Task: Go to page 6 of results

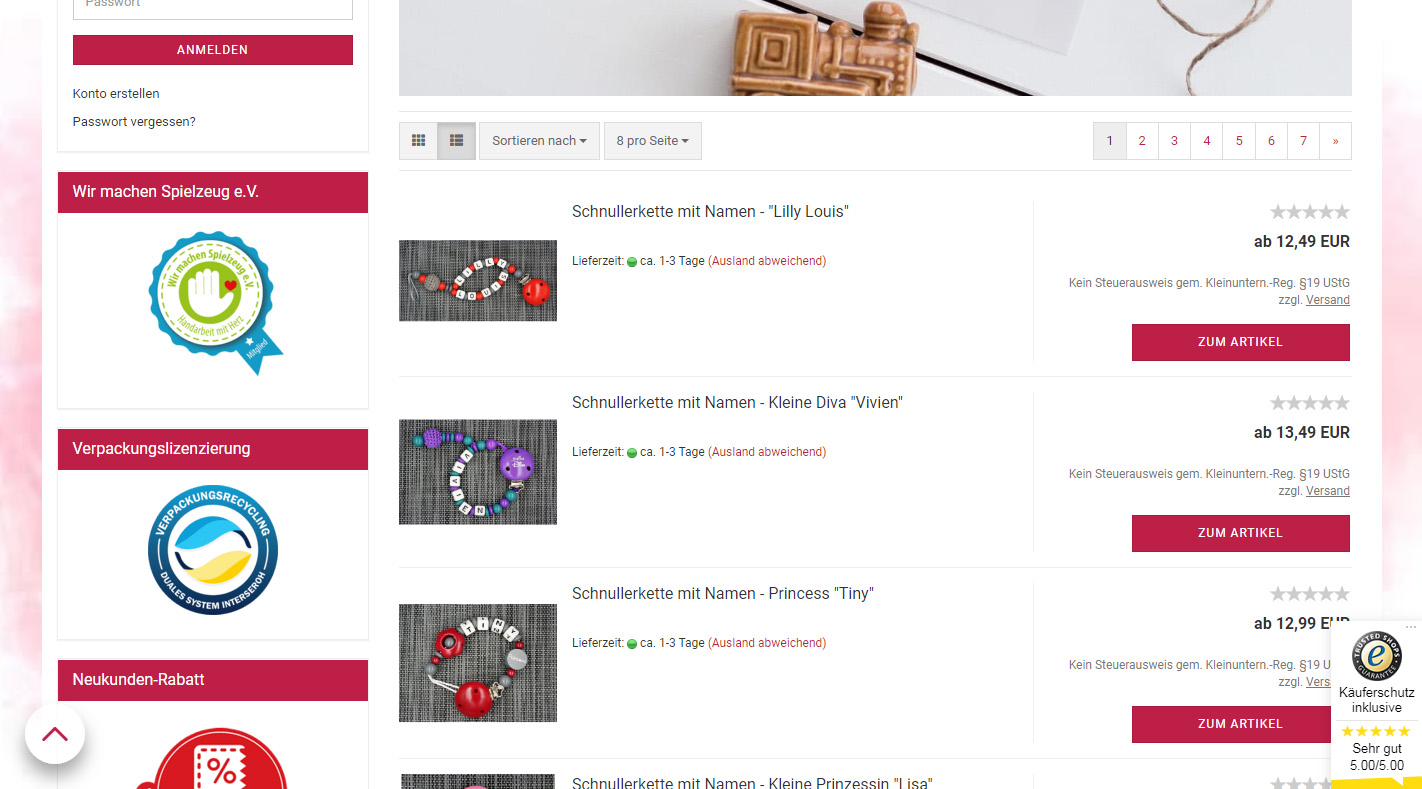Action: tap(1271, 141)
